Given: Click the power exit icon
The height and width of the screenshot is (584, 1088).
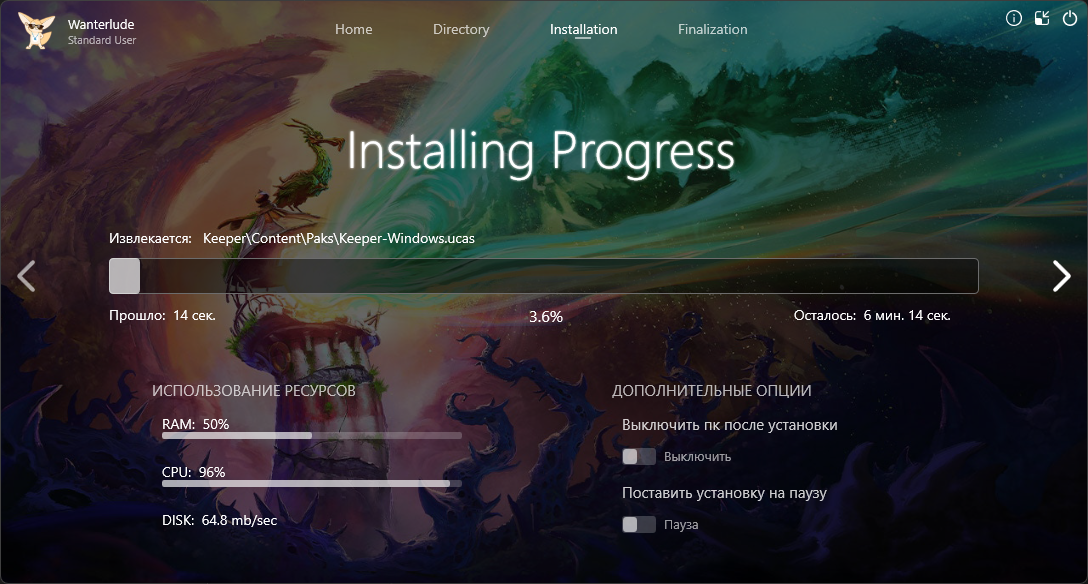Looking at the screenshot, I should click(x=1070, y=19).
